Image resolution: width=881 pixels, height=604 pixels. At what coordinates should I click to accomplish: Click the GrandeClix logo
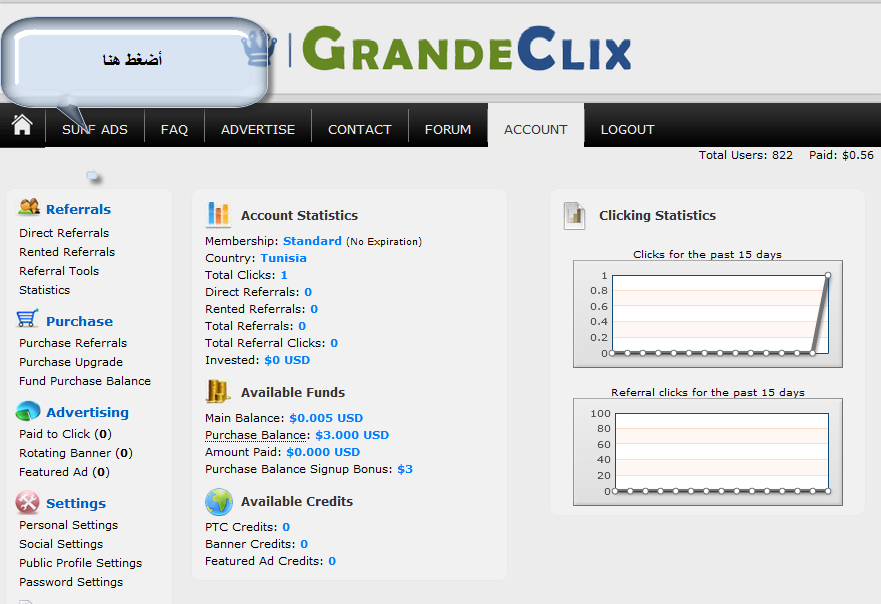(x=466, y=49)
